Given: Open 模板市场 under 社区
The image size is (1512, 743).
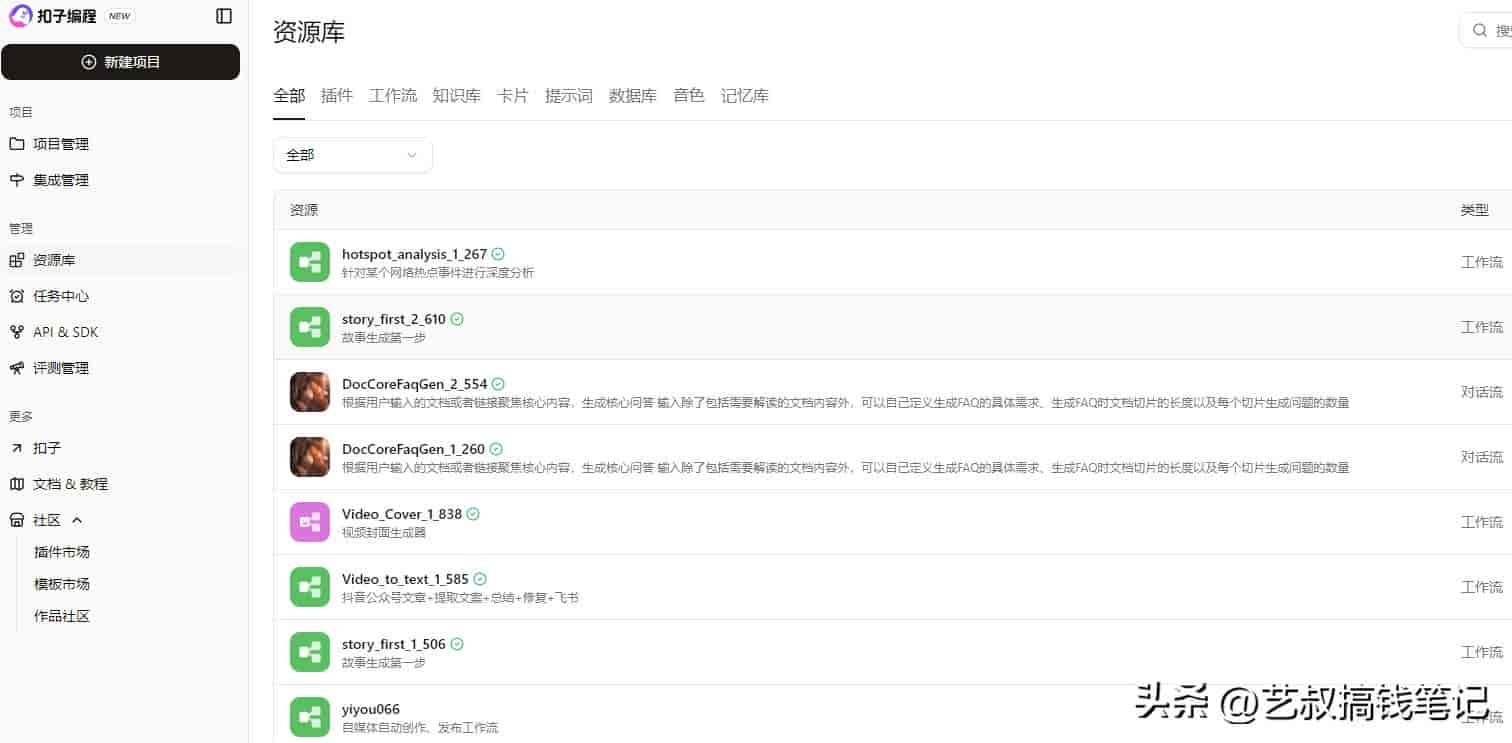Looking at the screenshot, I should point(62,584).
